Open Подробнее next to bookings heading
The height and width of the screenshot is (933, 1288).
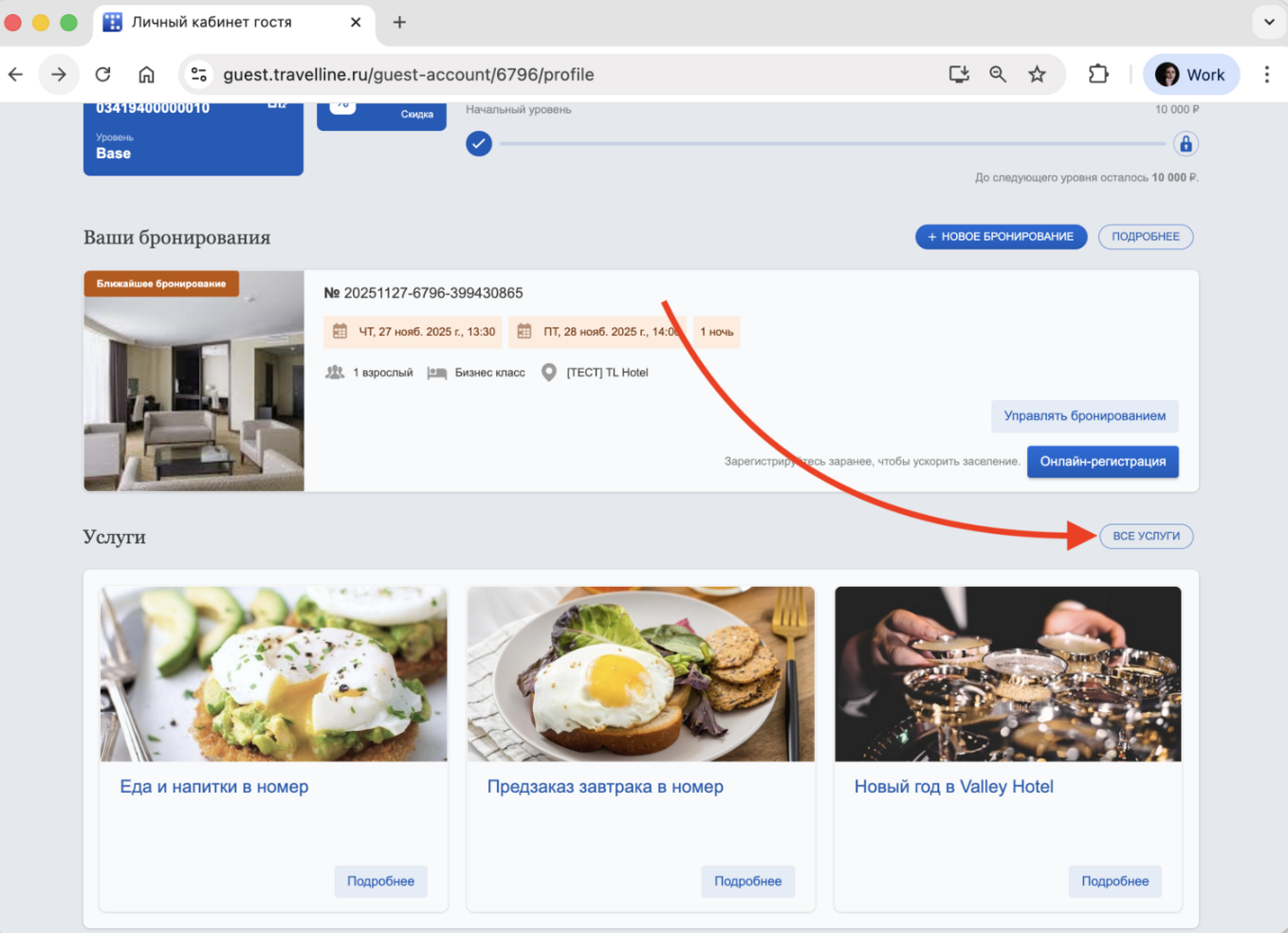click(1146, 237)
